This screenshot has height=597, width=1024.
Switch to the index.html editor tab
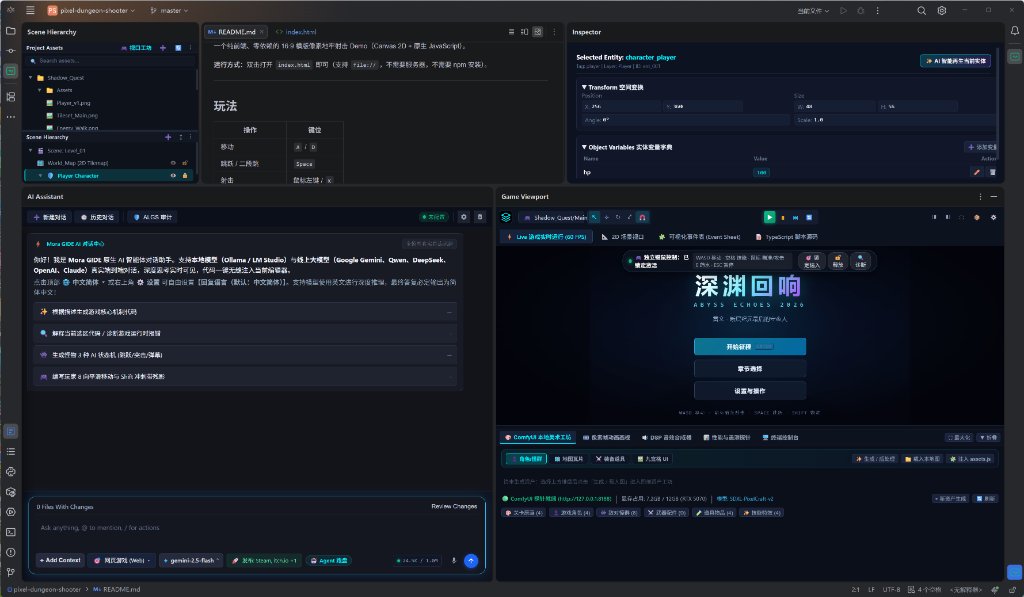(297, 31)
